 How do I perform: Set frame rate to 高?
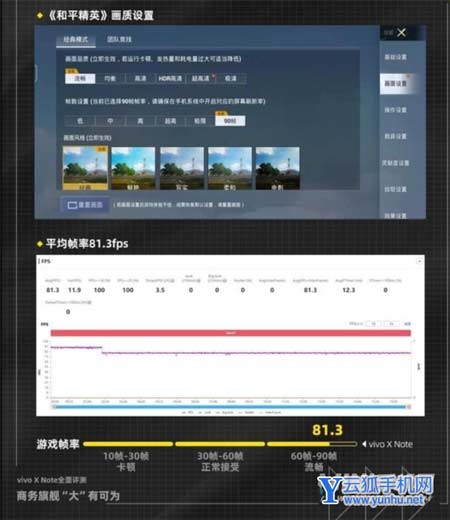[x=140, y=121]
